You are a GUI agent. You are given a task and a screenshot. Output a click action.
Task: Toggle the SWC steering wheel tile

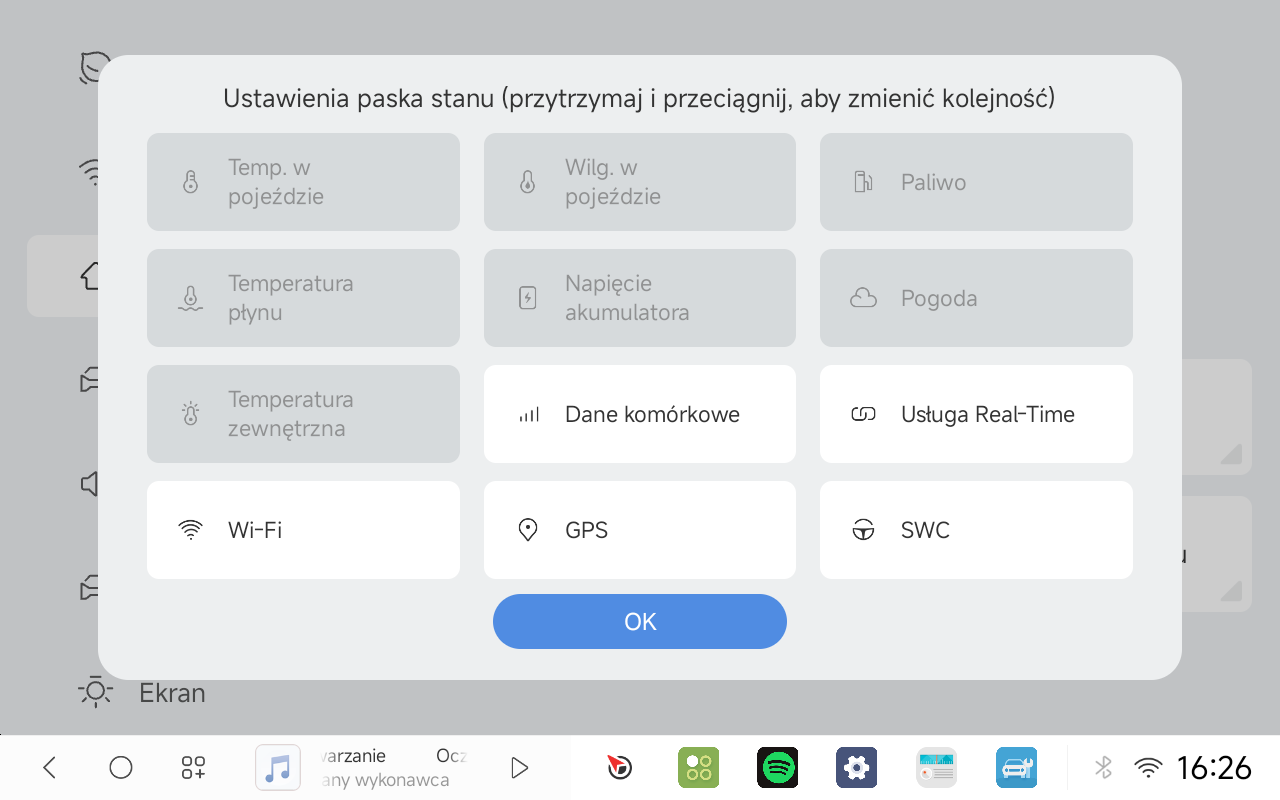click(976, 530)
